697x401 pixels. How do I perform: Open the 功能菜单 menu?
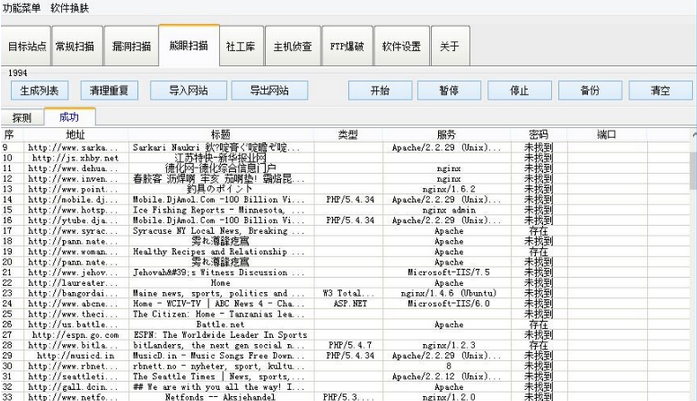click(x=22, y=8)
